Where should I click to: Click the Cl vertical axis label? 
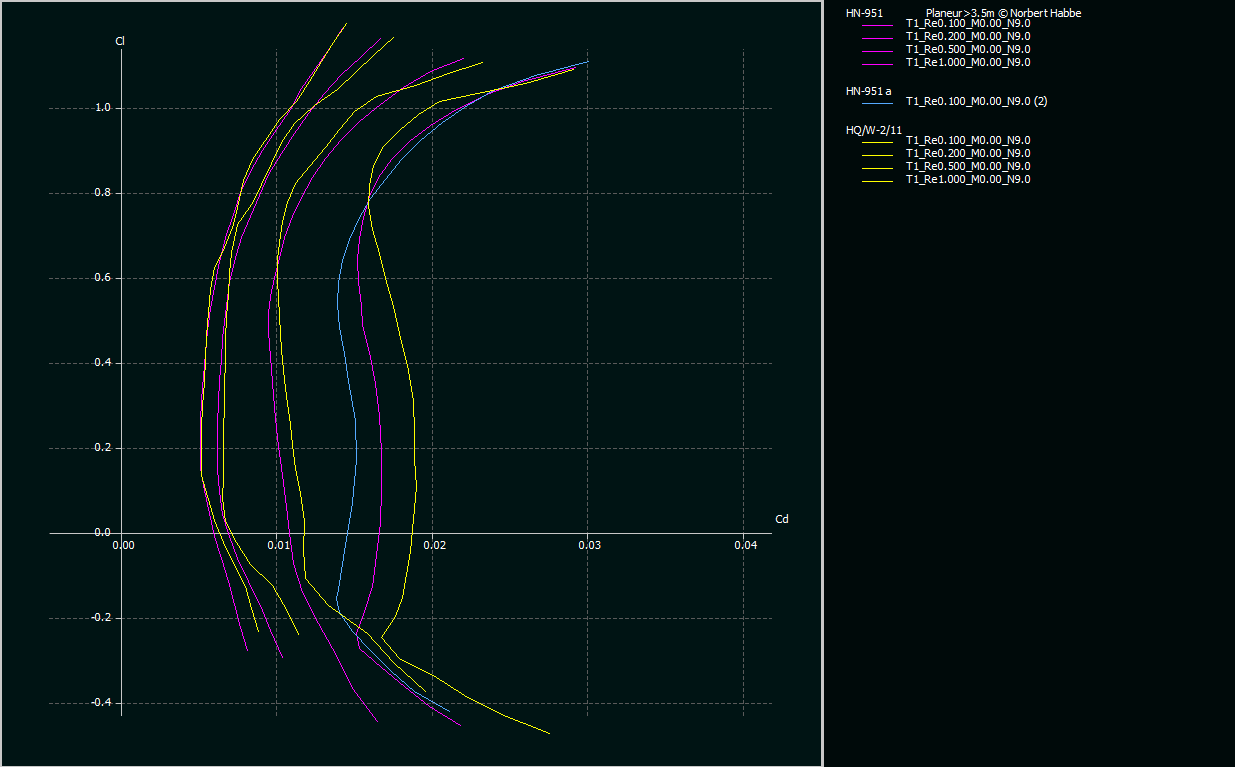click(120, 41)
